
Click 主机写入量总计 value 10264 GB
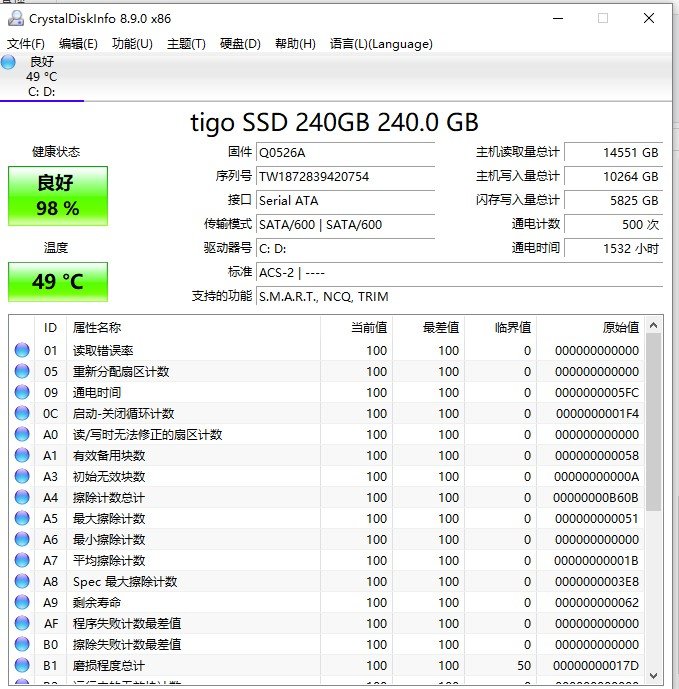point(614,177)
